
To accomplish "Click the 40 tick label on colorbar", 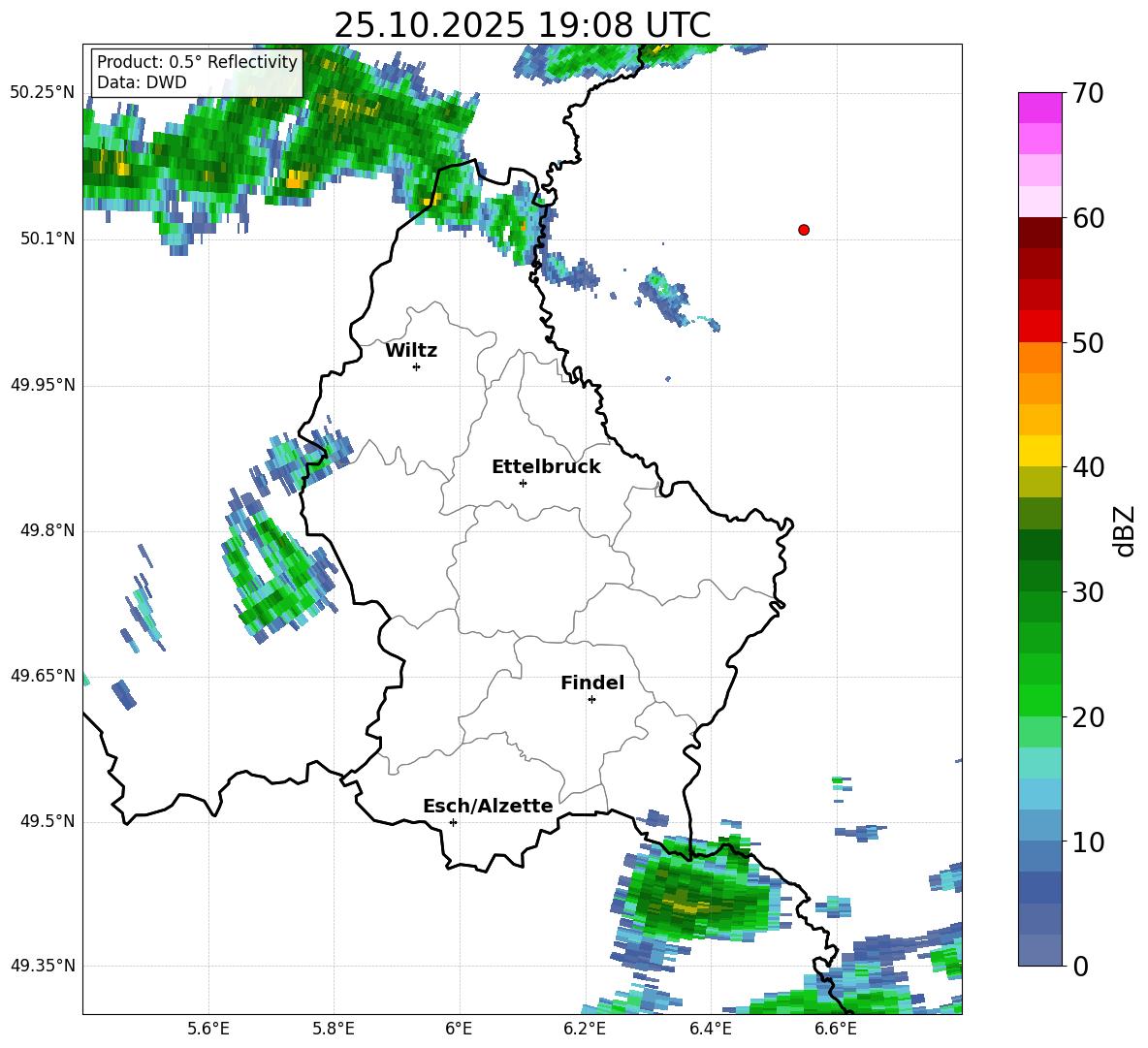I will (1088, 467).
